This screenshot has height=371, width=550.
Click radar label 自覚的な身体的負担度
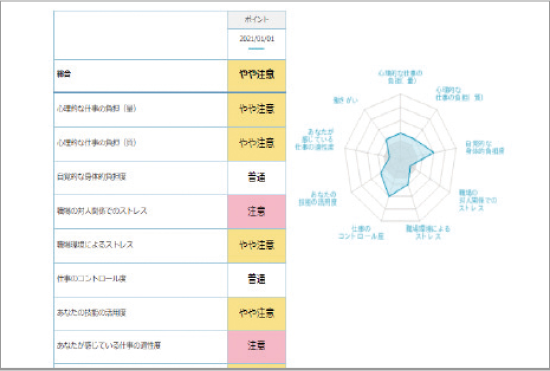point(485,147)
